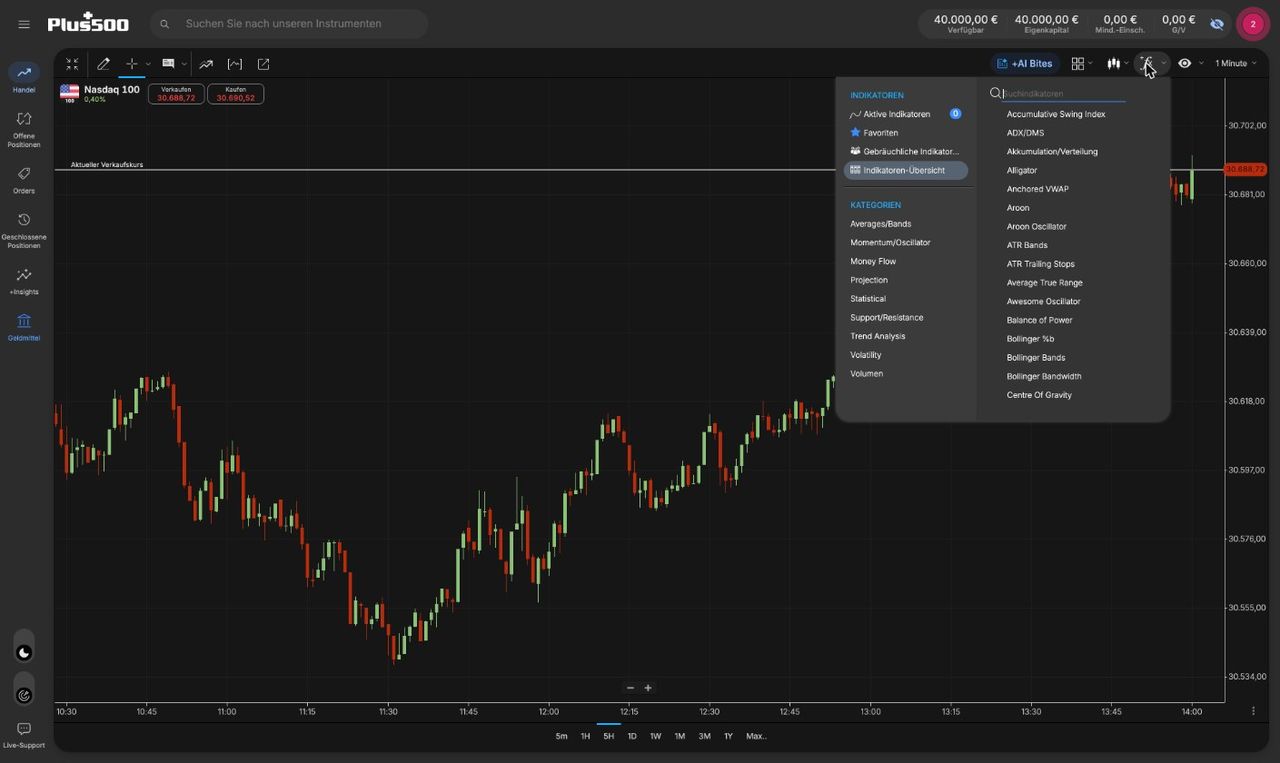Click the bracketed wave chart icon
The width and height of the screenshot is (1280, 763).
[235, 63]
